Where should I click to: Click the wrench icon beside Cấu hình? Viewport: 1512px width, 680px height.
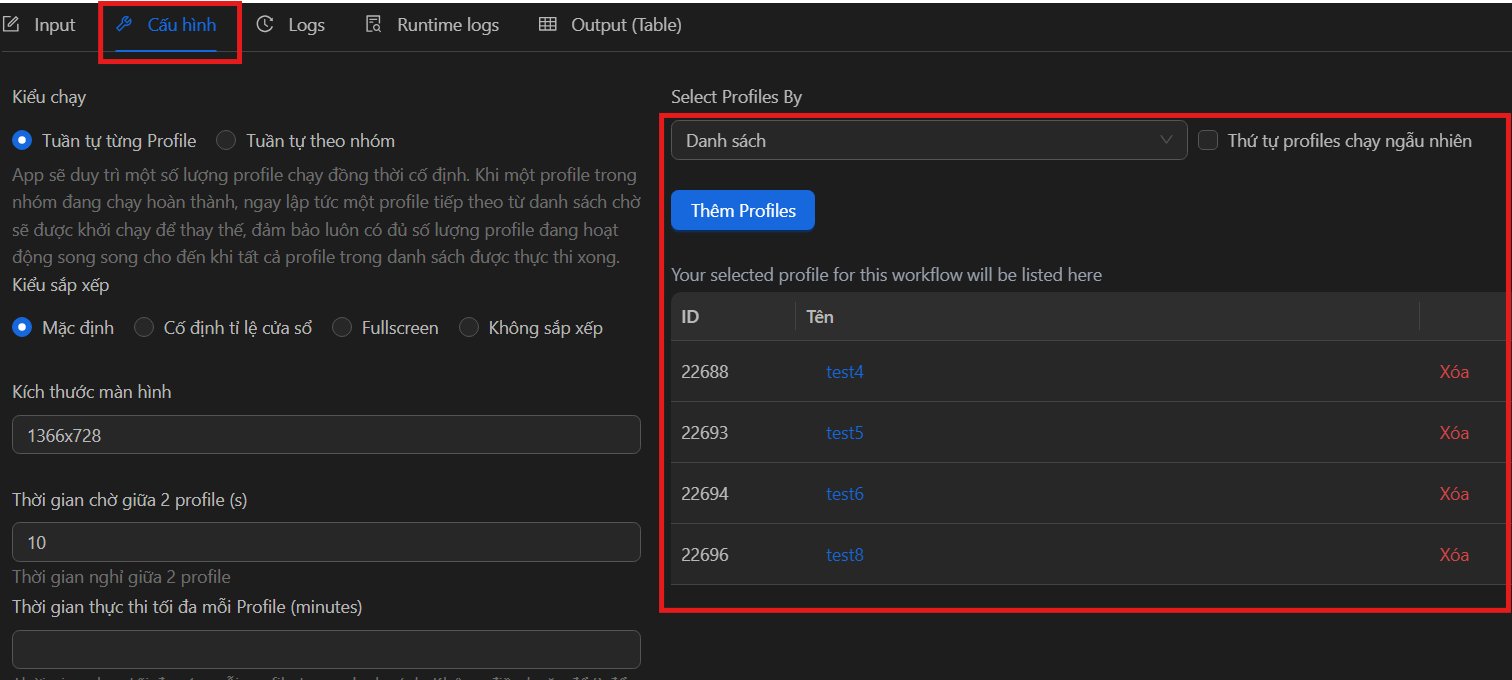click(125, 25)
